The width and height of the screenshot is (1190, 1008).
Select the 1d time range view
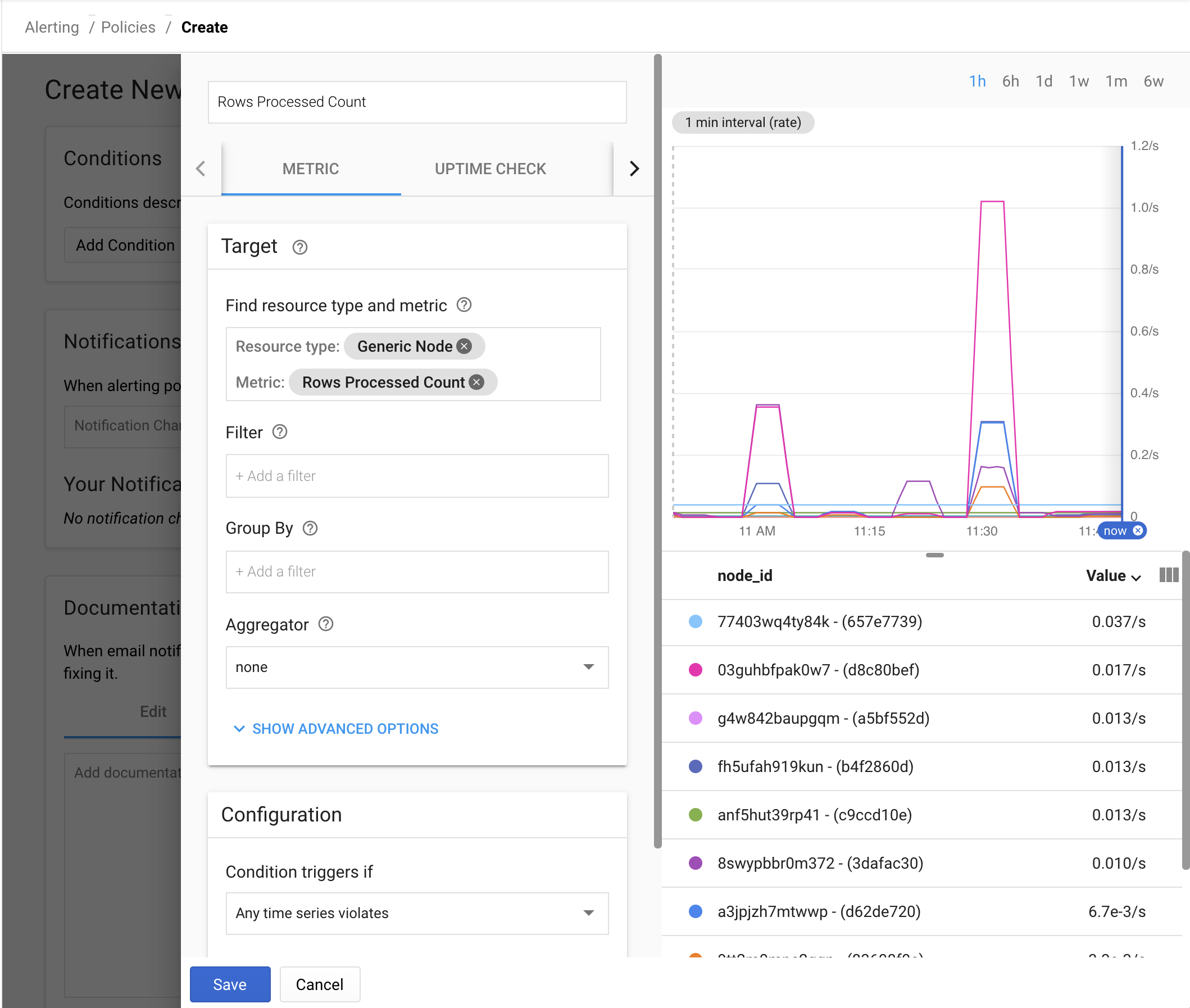click(x=1047, y=81)
